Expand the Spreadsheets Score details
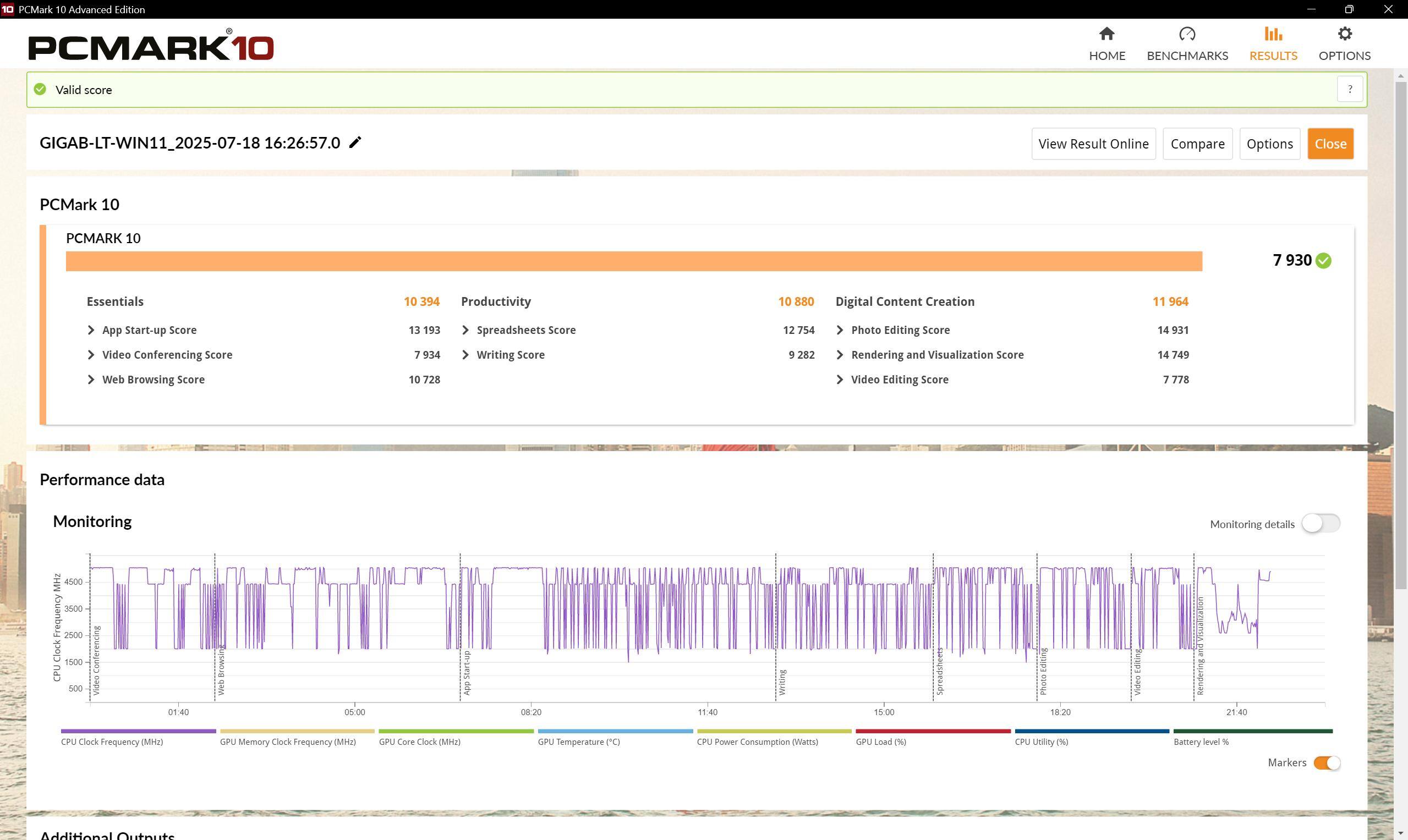The image size is (1408, 840). click(x=465, y=330)
